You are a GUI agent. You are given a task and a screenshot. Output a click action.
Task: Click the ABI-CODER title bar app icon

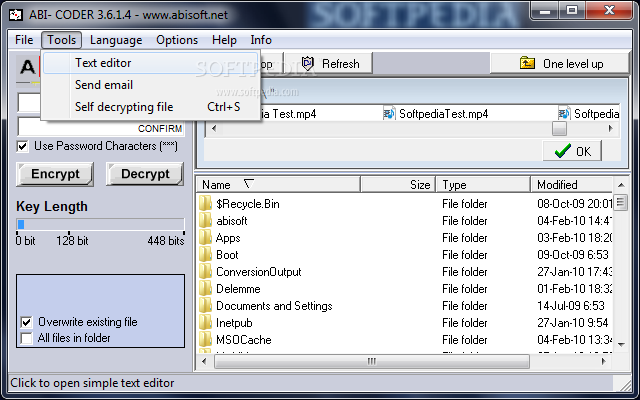point(16,15)
